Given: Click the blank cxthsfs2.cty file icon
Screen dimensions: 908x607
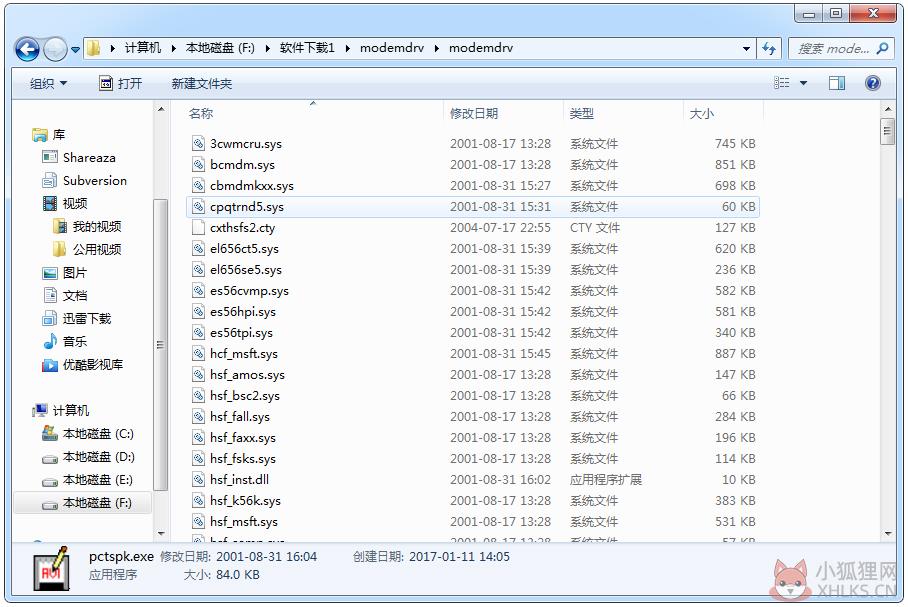Looking at the screenshot, I should (198, 228).
